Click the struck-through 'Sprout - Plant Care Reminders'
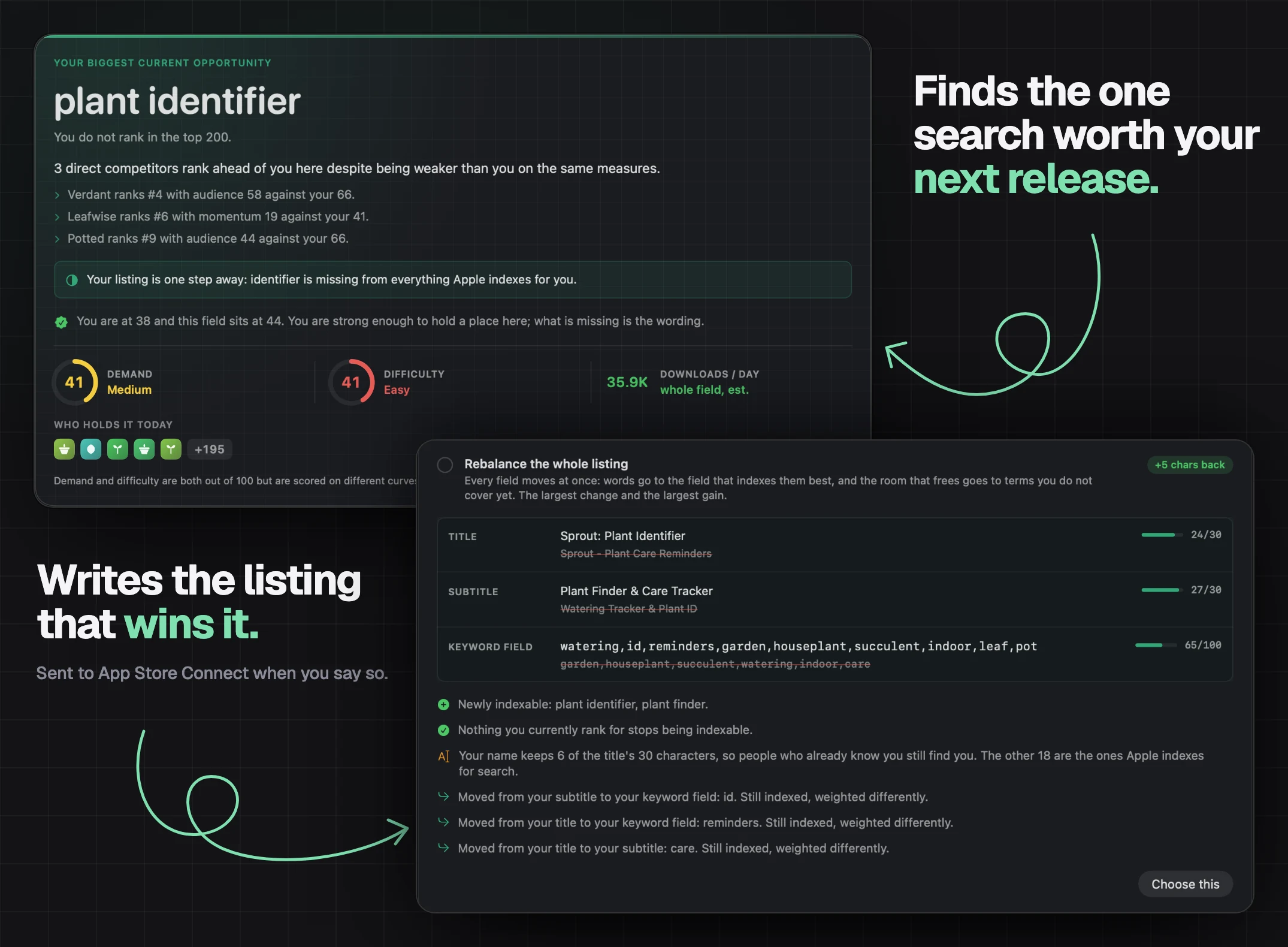Image resolution: width=1288 pixels, height=947 pixels. pos(636,554)
